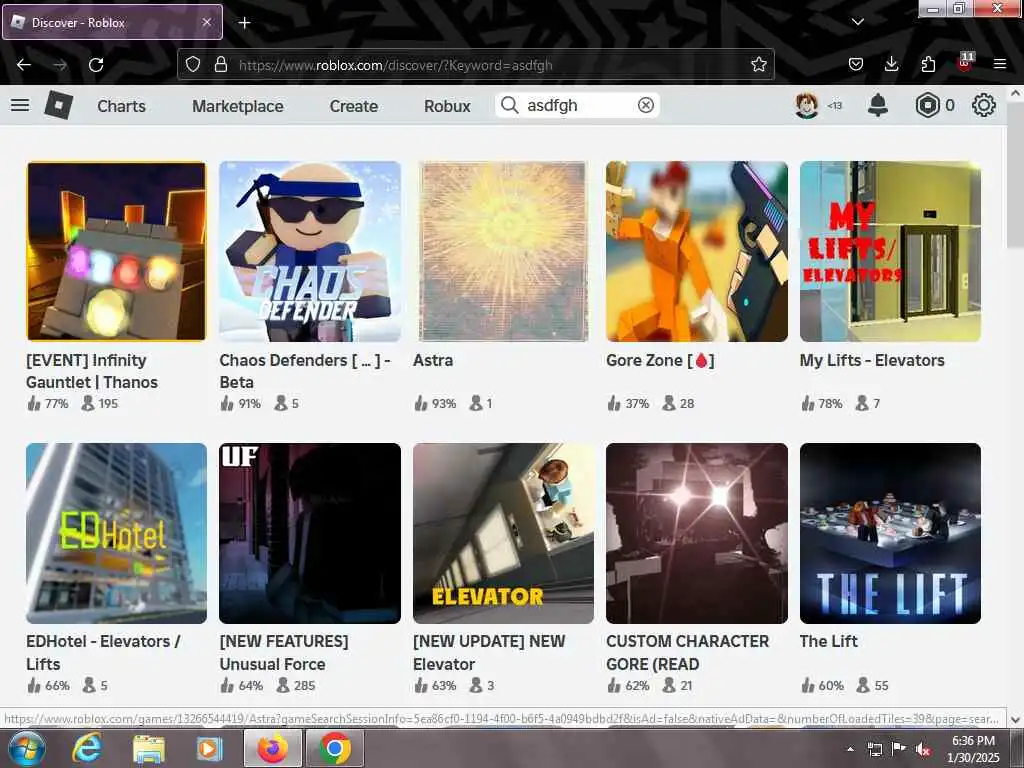Open the Roblox settings gear

984,105
